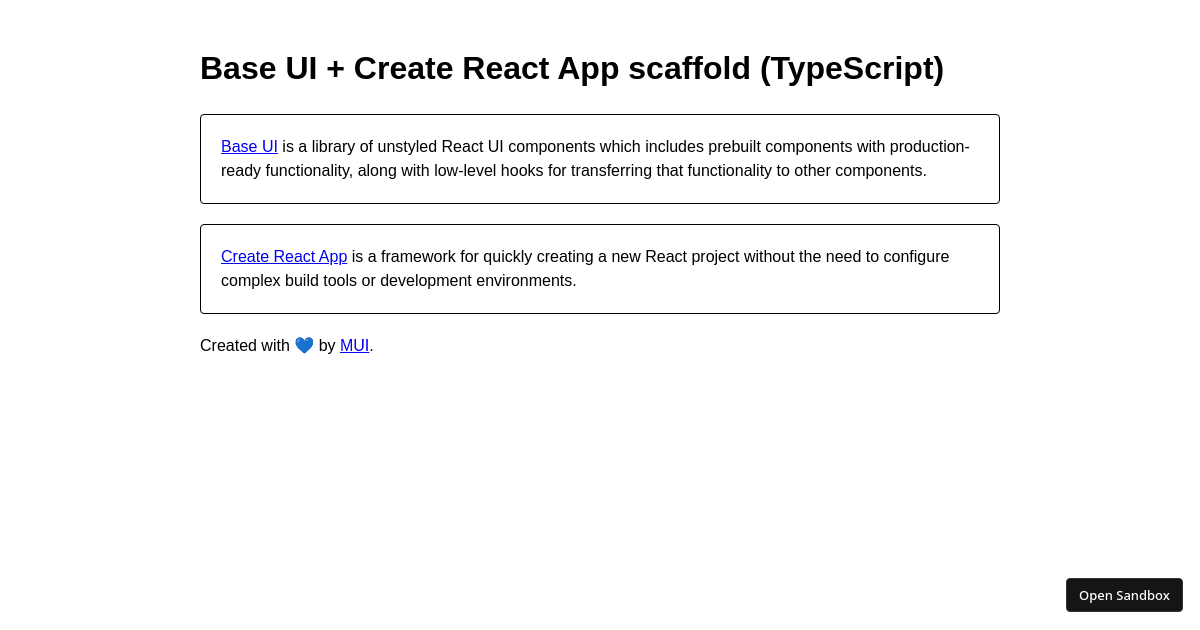Click the border of the first card
Screen dimensions: 1200x630
pyautogui.click(x=600, y=114)
